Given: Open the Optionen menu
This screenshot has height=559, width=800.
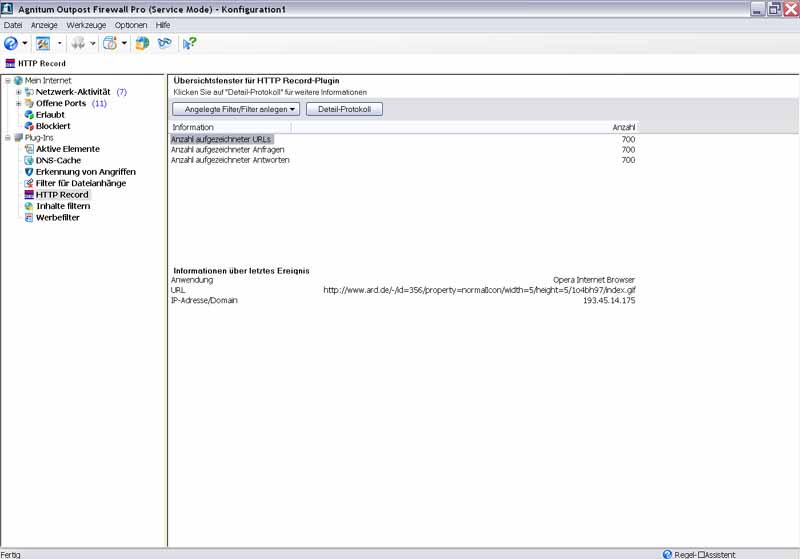Looking at the screenshot, I should coord(131,24).
